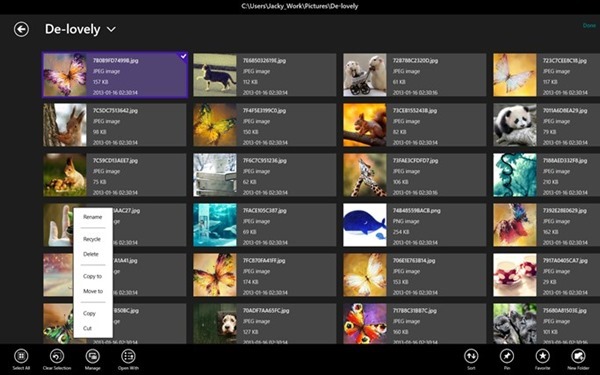Select the black puppies 101 KB thumbnail

(x=515, y=324)
